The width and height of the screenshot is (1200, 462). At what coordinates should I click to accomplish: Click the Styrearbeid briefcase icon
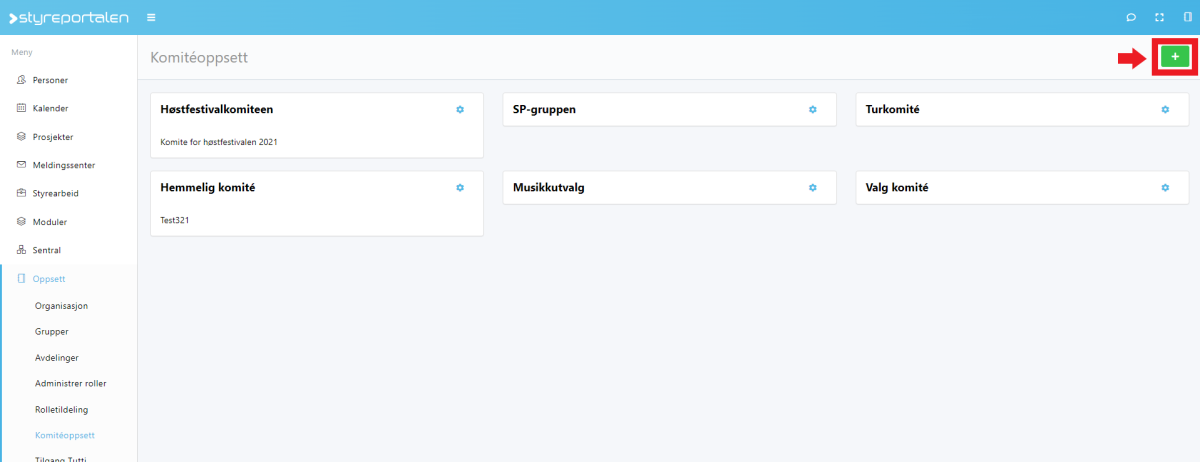pos(22,193)
